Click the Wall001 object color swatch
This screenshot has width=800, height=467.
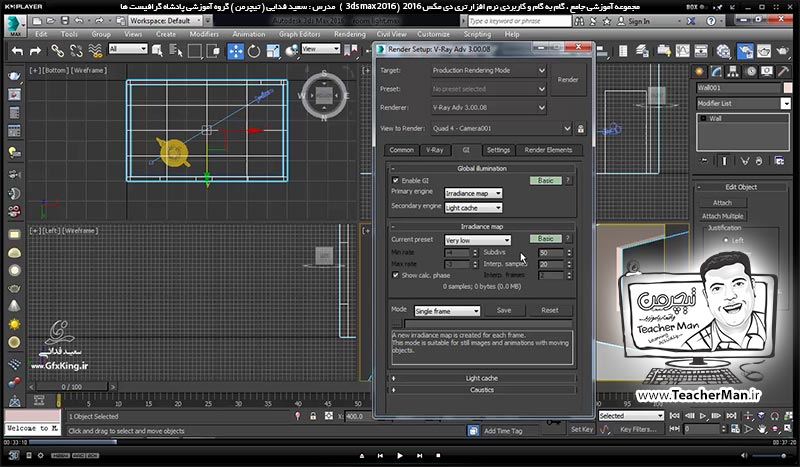tap(788, 88)
